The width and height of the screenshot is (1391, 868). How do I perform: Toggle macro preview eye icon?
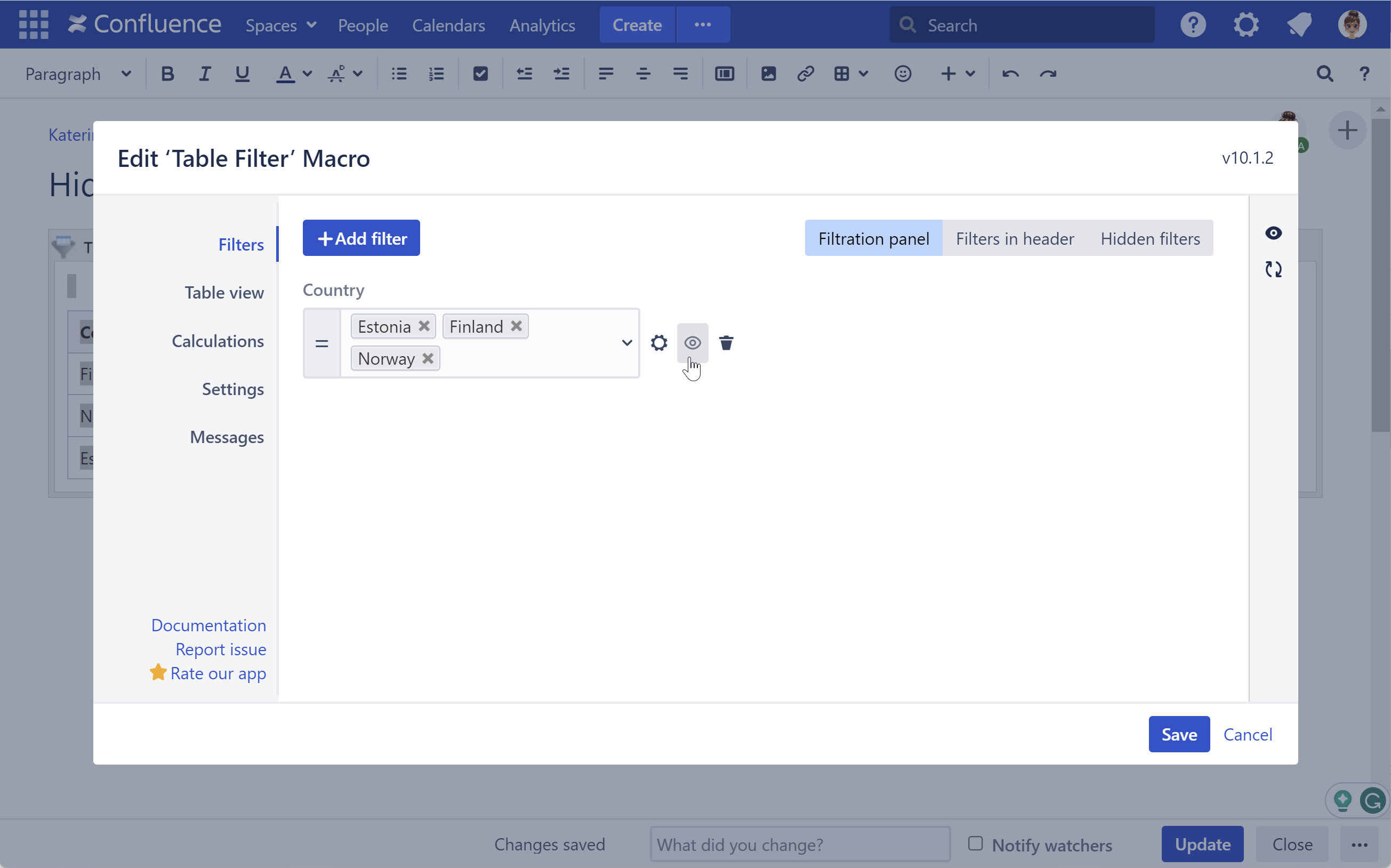point(1273,233)
